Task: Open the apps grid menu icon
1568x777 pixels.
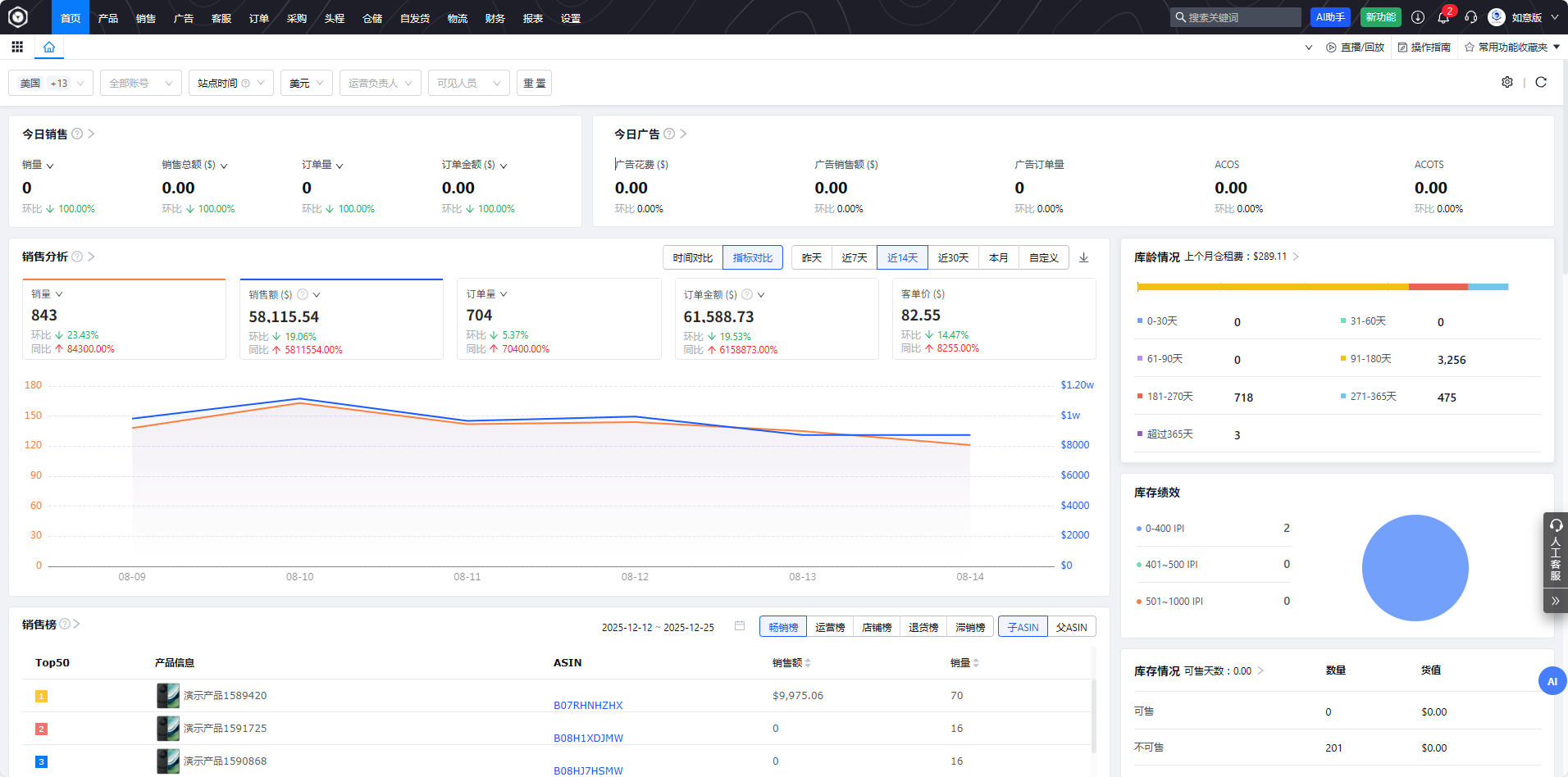Action: (17, 47)
